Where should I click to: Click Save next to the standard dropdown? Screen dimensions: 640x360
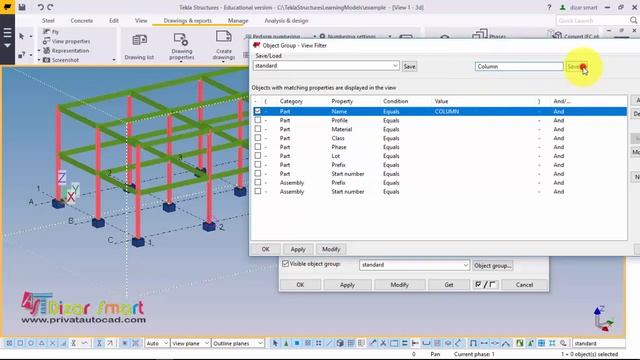409,66
